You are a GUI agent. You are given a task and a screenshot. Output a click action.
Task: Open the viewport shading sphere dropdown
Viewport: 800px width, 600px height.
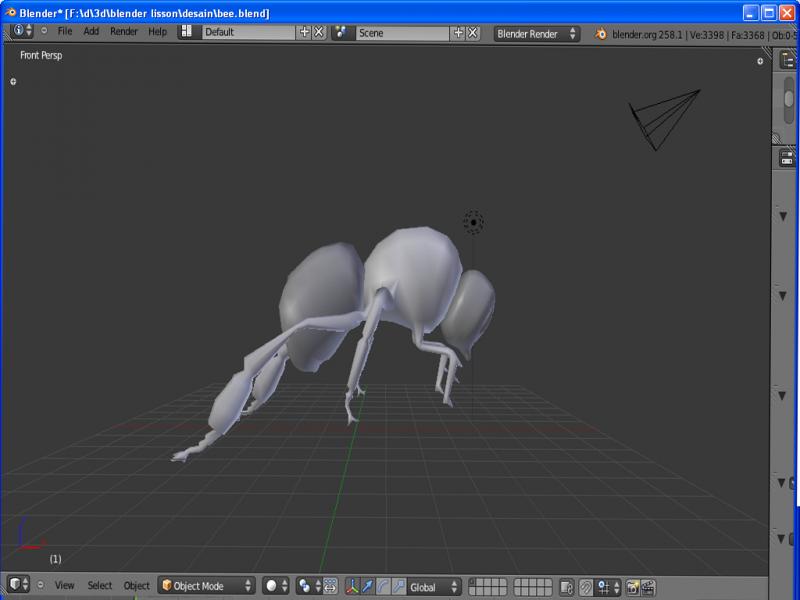(276, 586)
